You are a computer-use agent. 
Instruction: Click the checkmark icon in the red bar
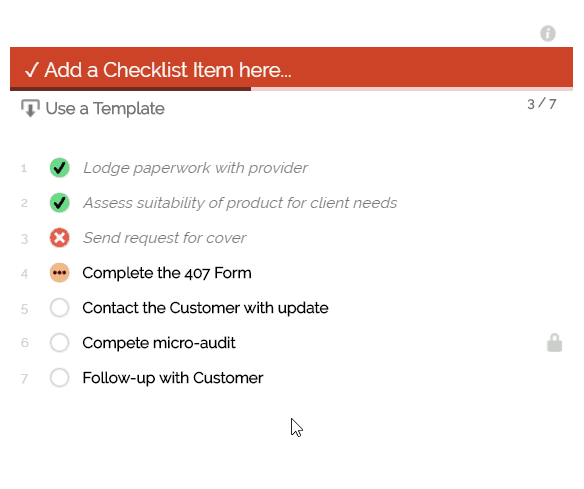tap(32, 70)
